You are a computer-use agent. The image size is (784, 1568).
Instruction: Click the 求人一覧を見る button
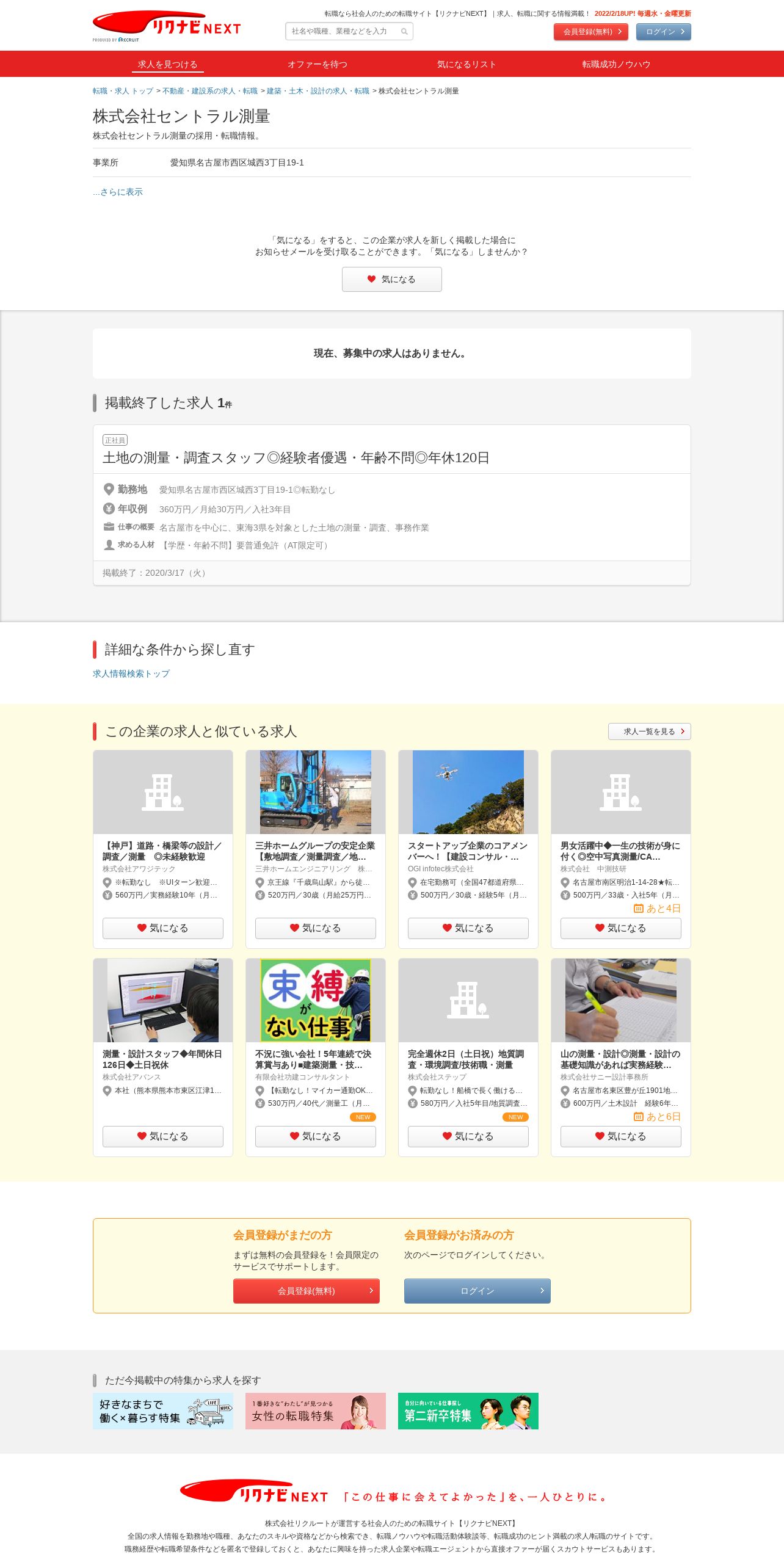[x=649, y=731]
